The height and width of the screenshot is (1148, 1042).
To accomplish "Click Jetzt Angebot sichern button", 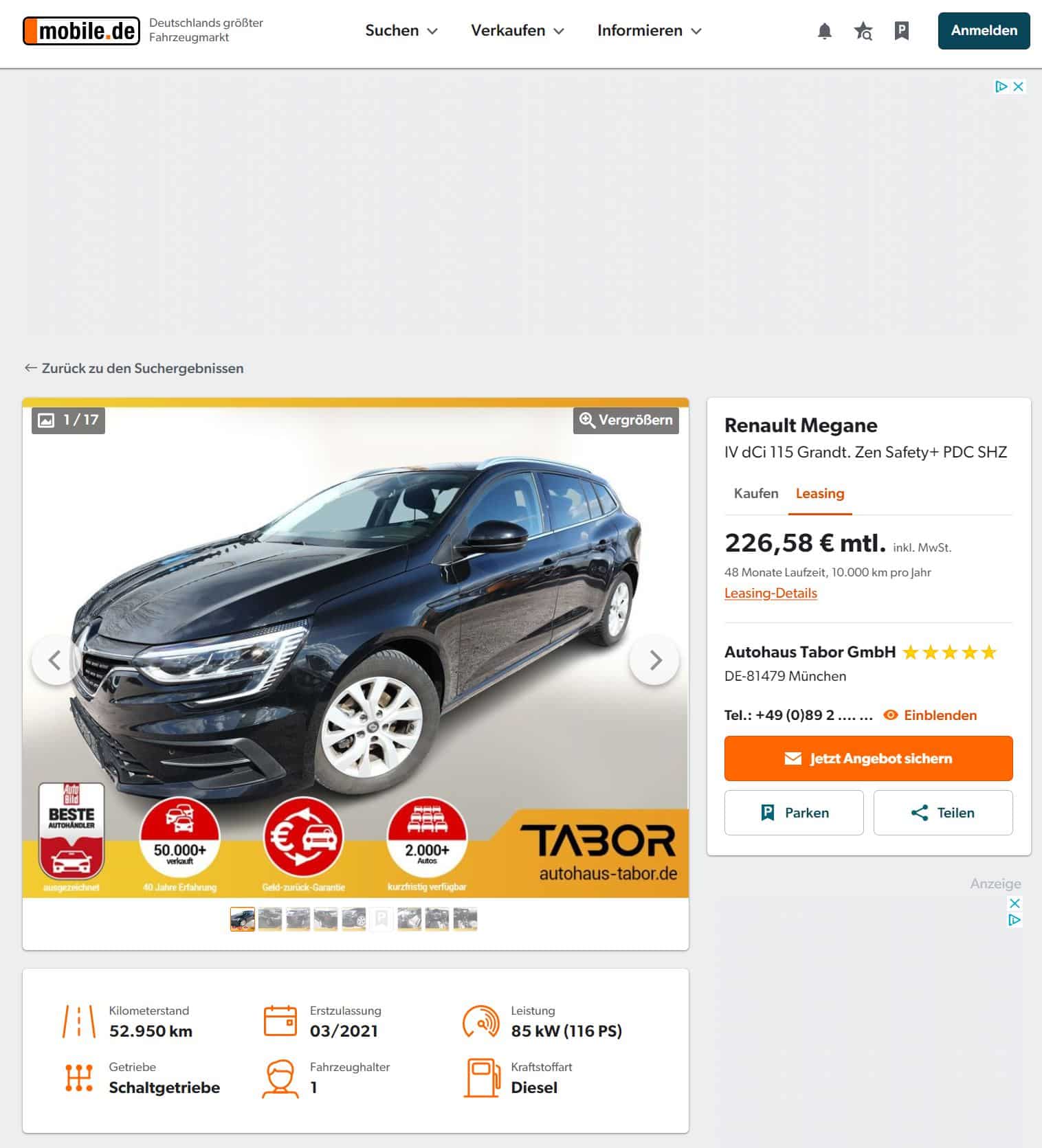I will pyautogui.click(x=869, y=758).
